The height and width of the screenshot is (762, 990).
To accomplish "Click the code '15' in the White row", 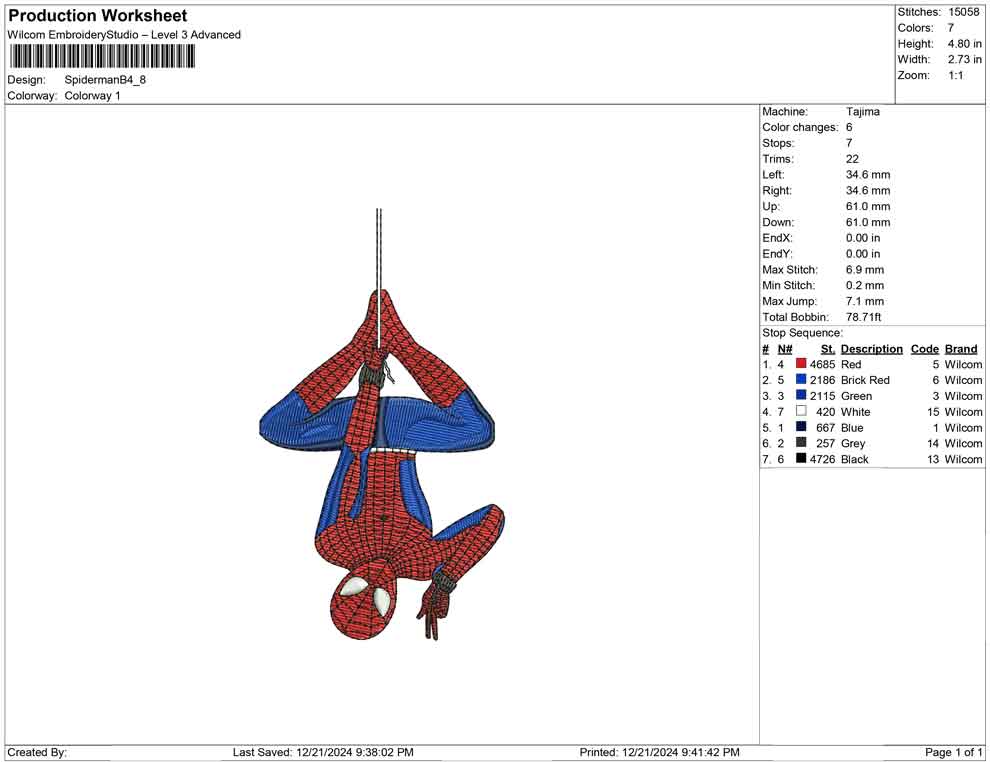I will pos(933,412).
